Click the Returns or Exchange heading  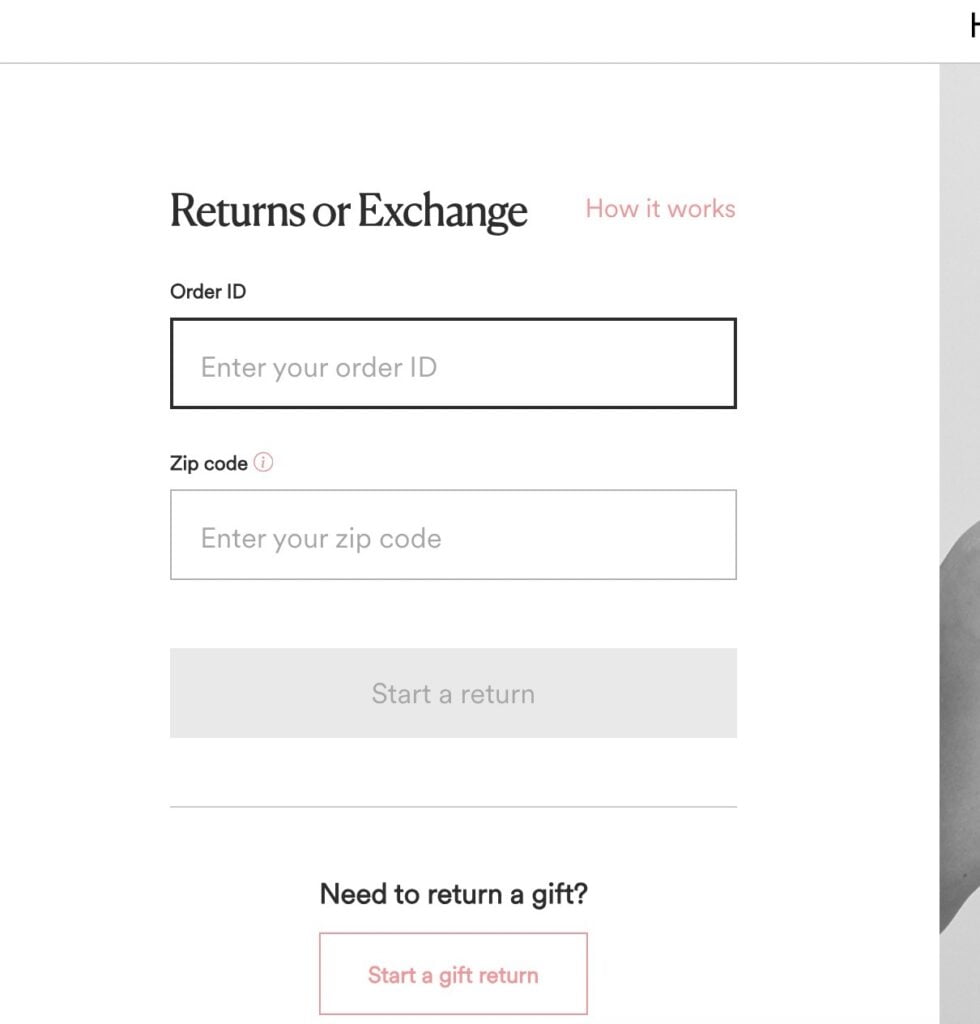coord(349,211)
